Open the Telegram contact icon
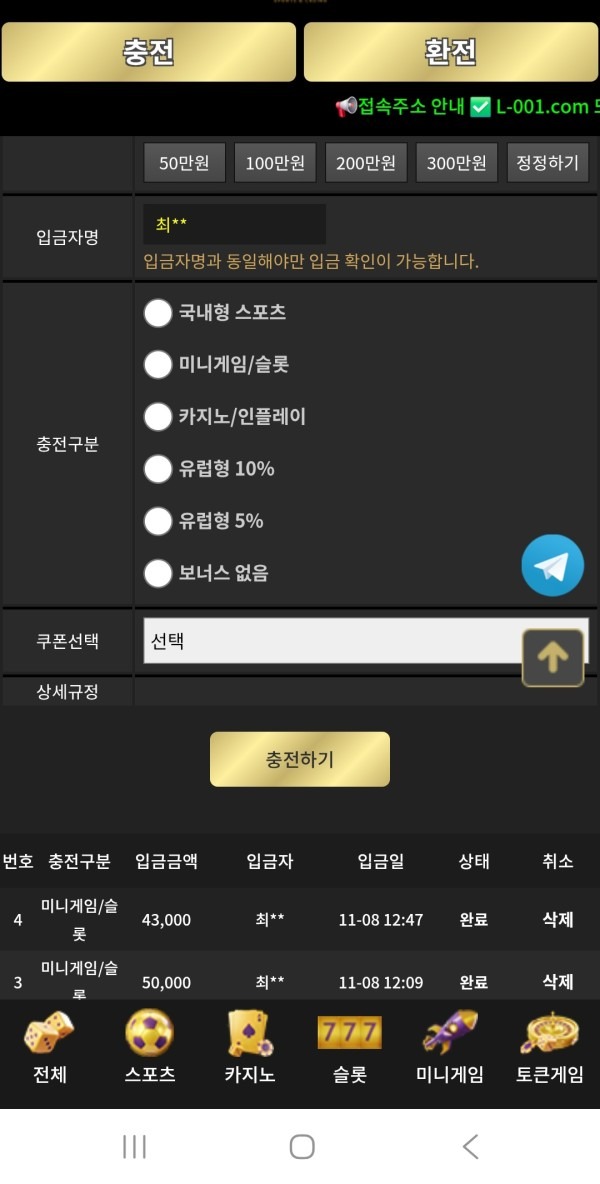Image resolution: width=600 pixels, height=1184 pixels. pyautogui.click(x=552, y=565)
